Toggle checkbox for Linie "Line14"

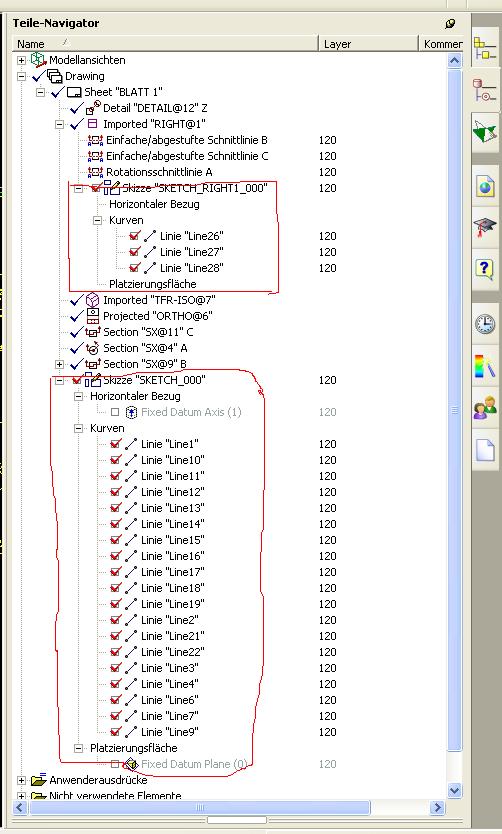[x=115, y=524]
